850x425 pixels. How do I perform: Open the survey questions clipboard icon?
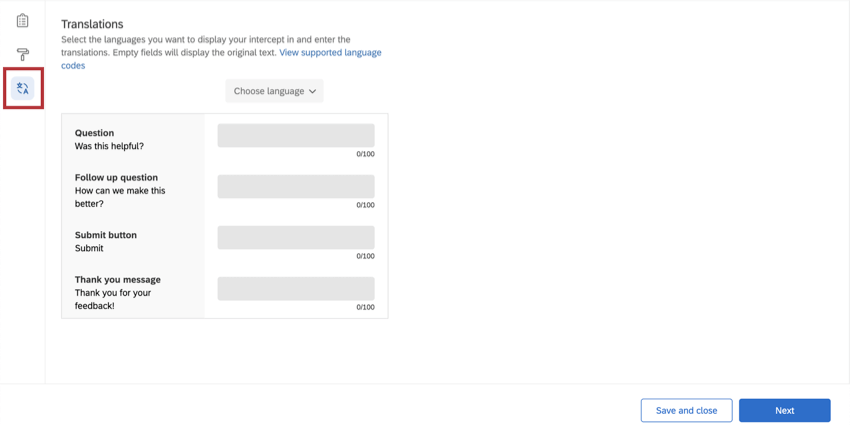[x=22, y=21]
